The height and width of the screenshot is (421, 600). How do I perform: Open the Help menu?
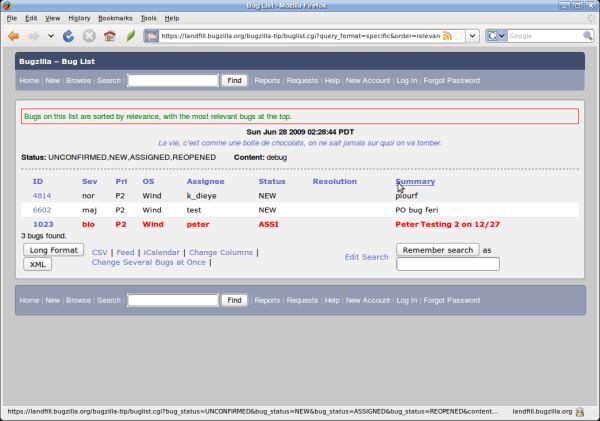[x=172, y=18]
